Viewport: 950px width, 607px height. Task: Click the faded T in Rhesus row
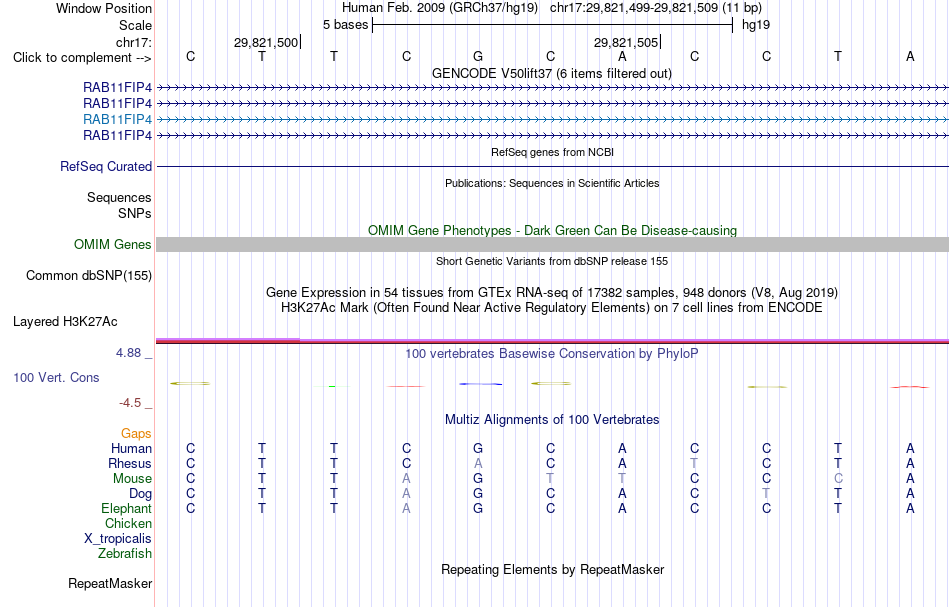click(694, 463)
